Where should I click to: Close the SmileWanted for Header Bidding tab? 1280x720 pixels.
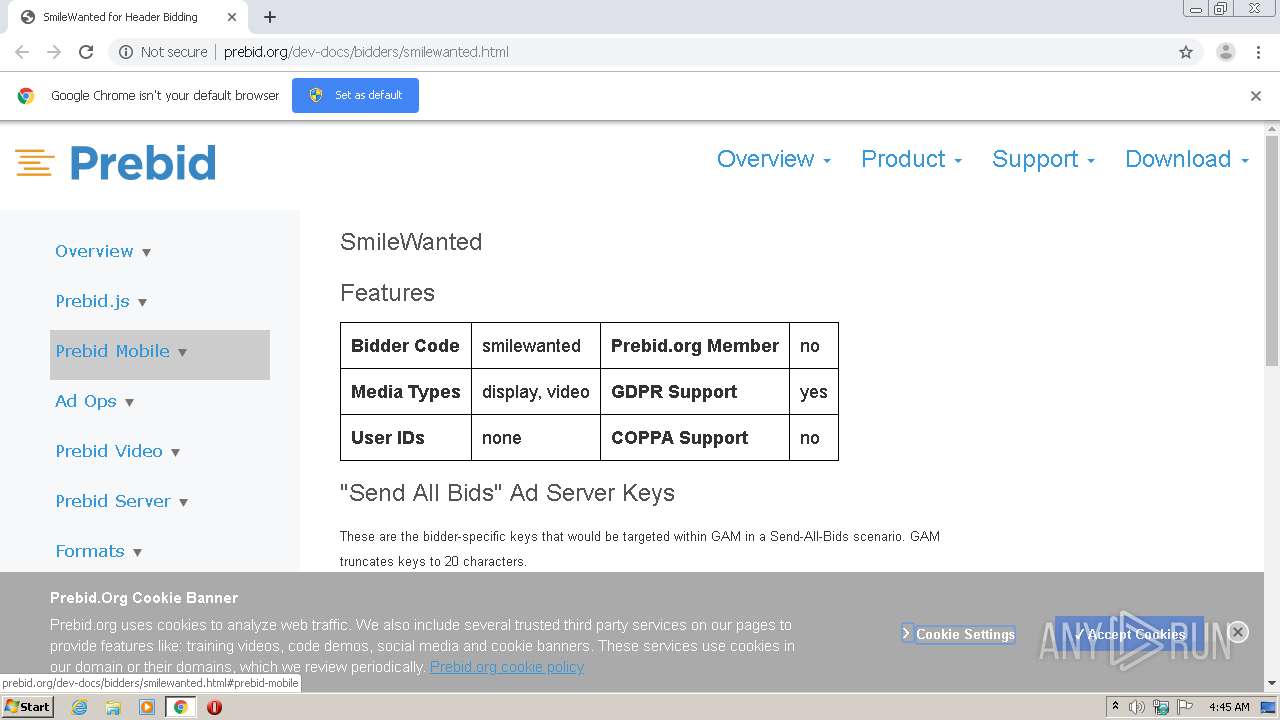[x=233, y=17]
